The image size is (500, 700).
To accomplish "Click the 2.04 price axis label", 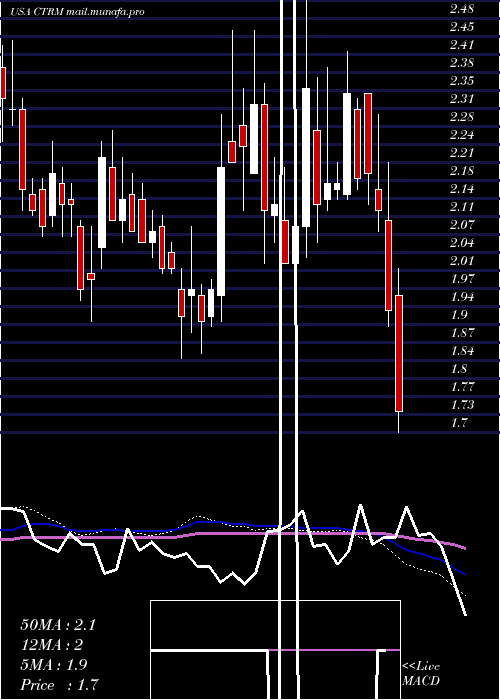I will coord(462,242).
